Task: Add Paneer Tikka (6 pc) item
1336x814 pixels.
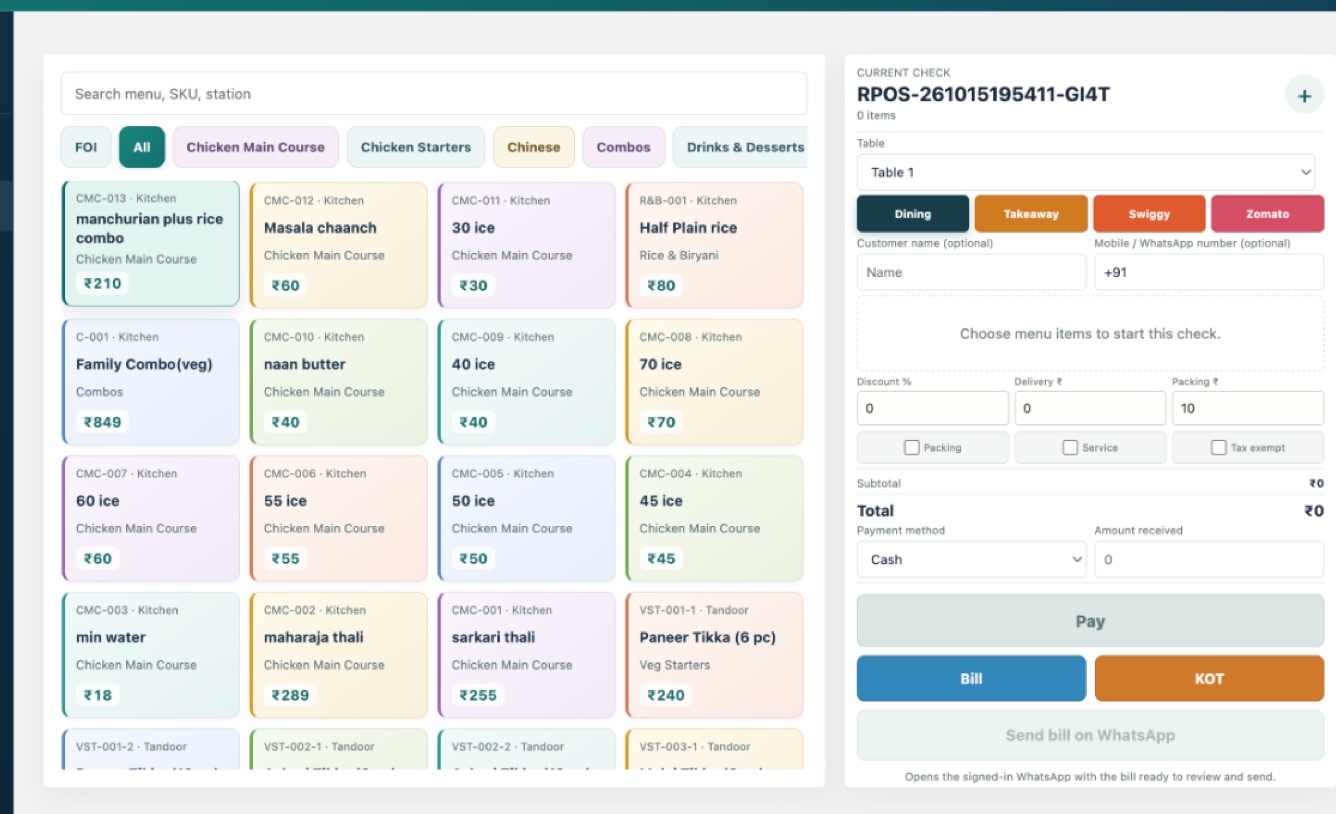Action: click(715, 655)
